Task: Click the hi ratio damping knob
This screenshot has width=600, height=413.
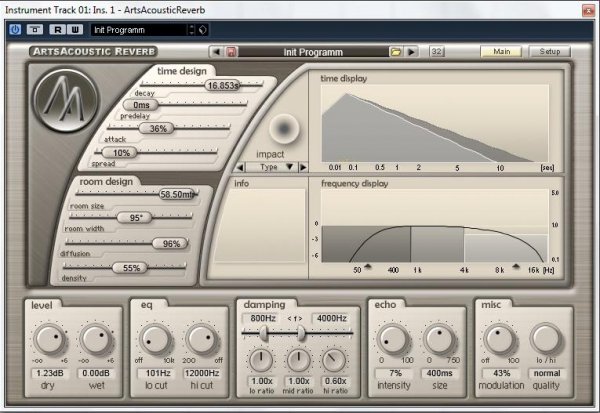Action: [334, 361]
